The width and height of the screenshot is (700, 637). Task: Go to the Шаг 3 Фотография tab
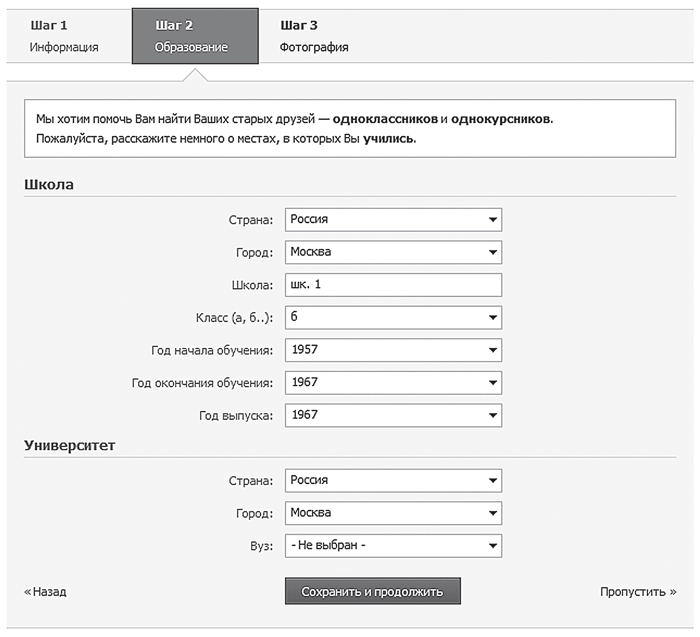click(314, 36)
